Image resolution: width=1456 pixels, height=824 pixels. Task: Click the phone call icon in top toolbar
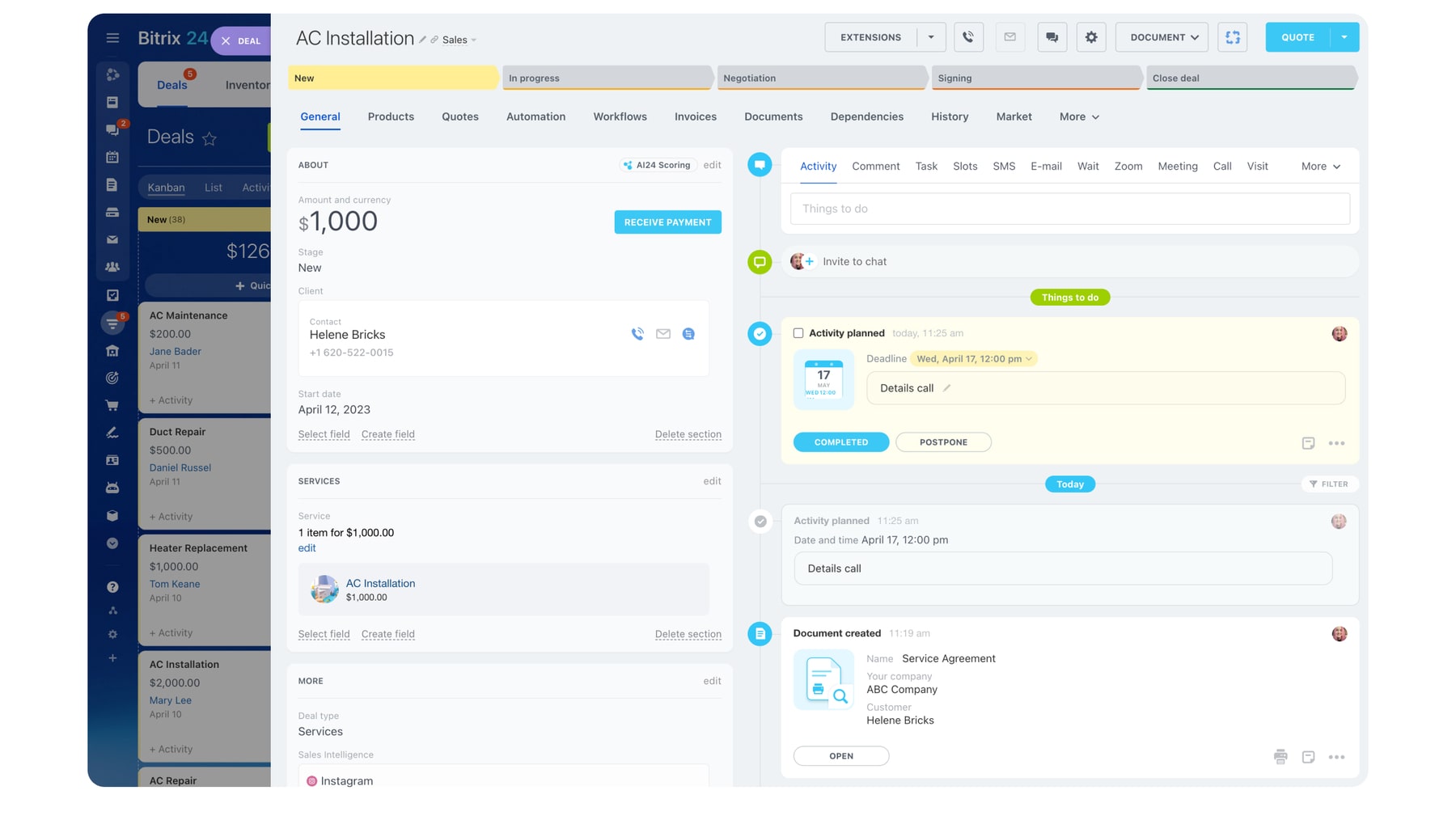click(x=967, y=37)
